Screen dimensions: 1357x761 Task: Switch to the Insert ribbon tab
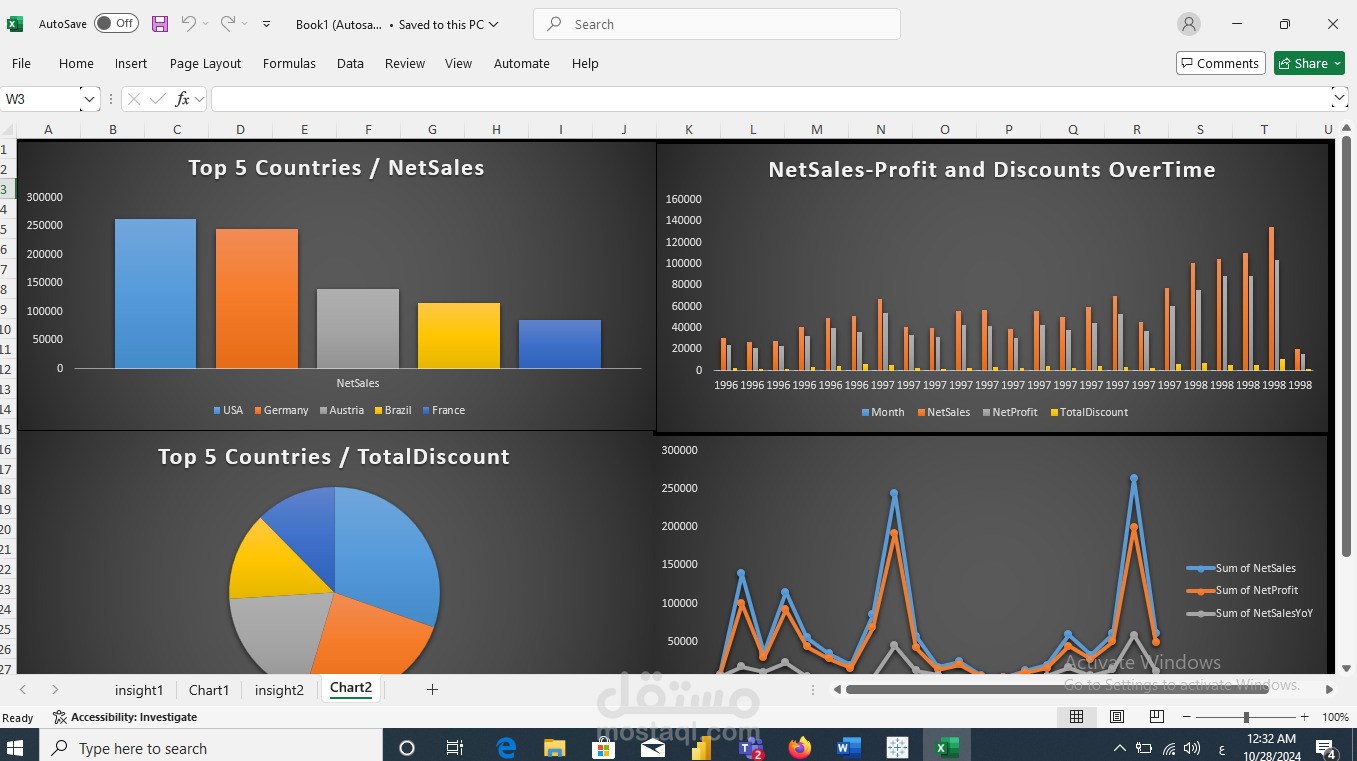point(131,63)
